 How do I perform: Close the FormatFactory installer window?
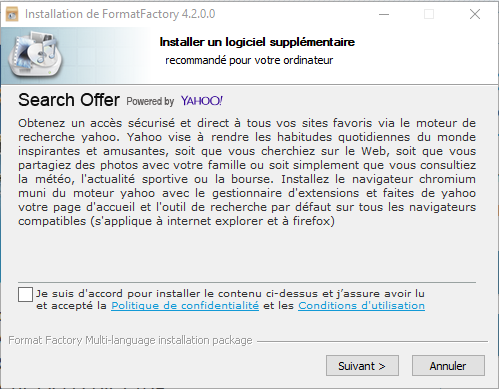(x=475, y=14)
